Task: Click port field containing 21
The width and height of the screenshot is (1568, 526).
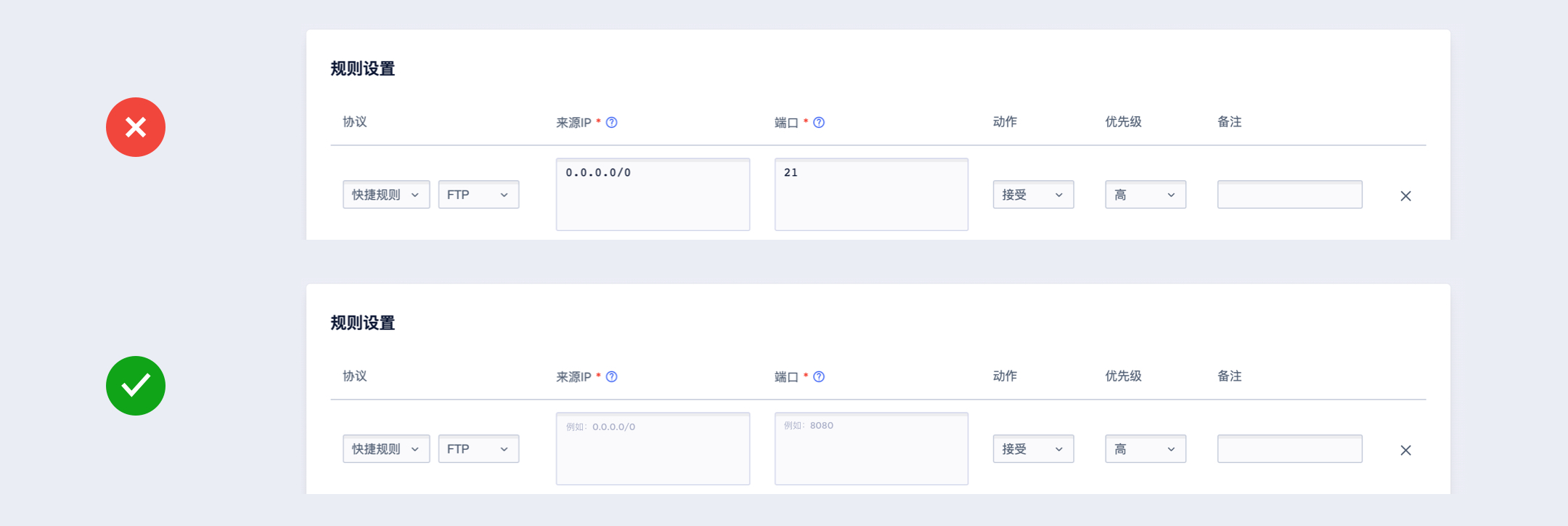Action: click(871, 195)
